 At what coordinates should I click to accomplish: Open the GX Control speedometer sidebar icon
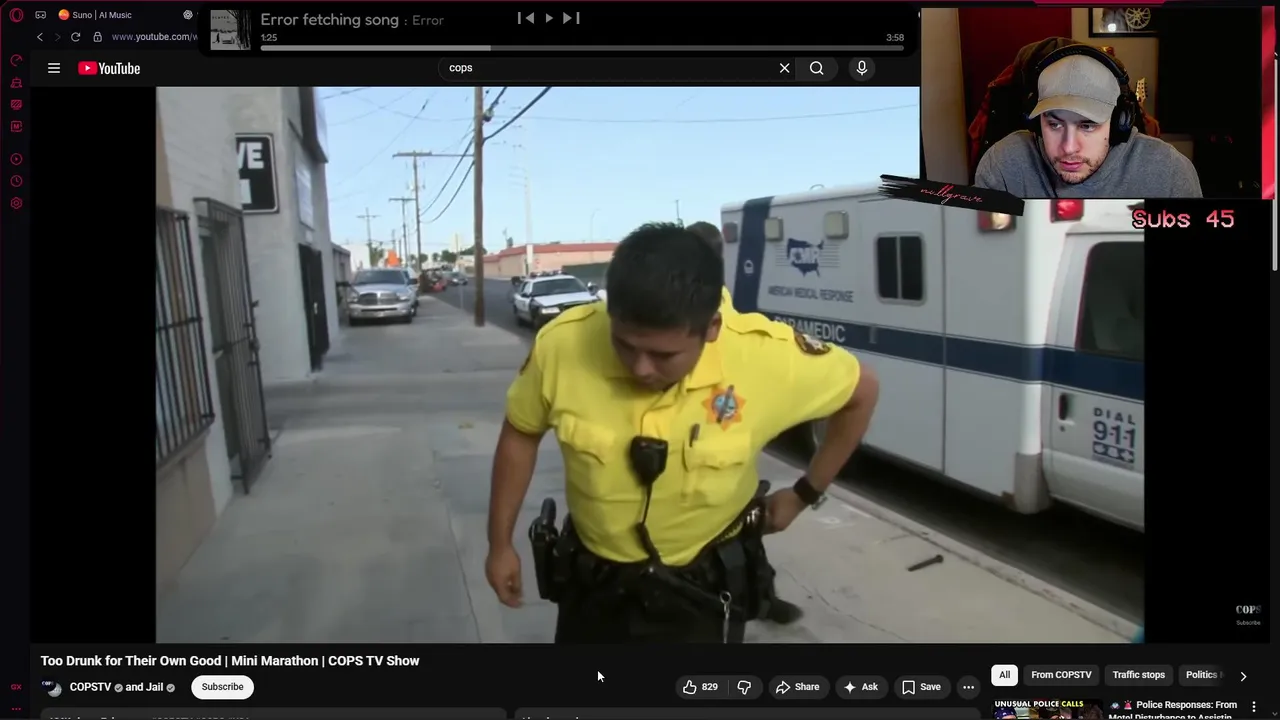coord(16,60)
